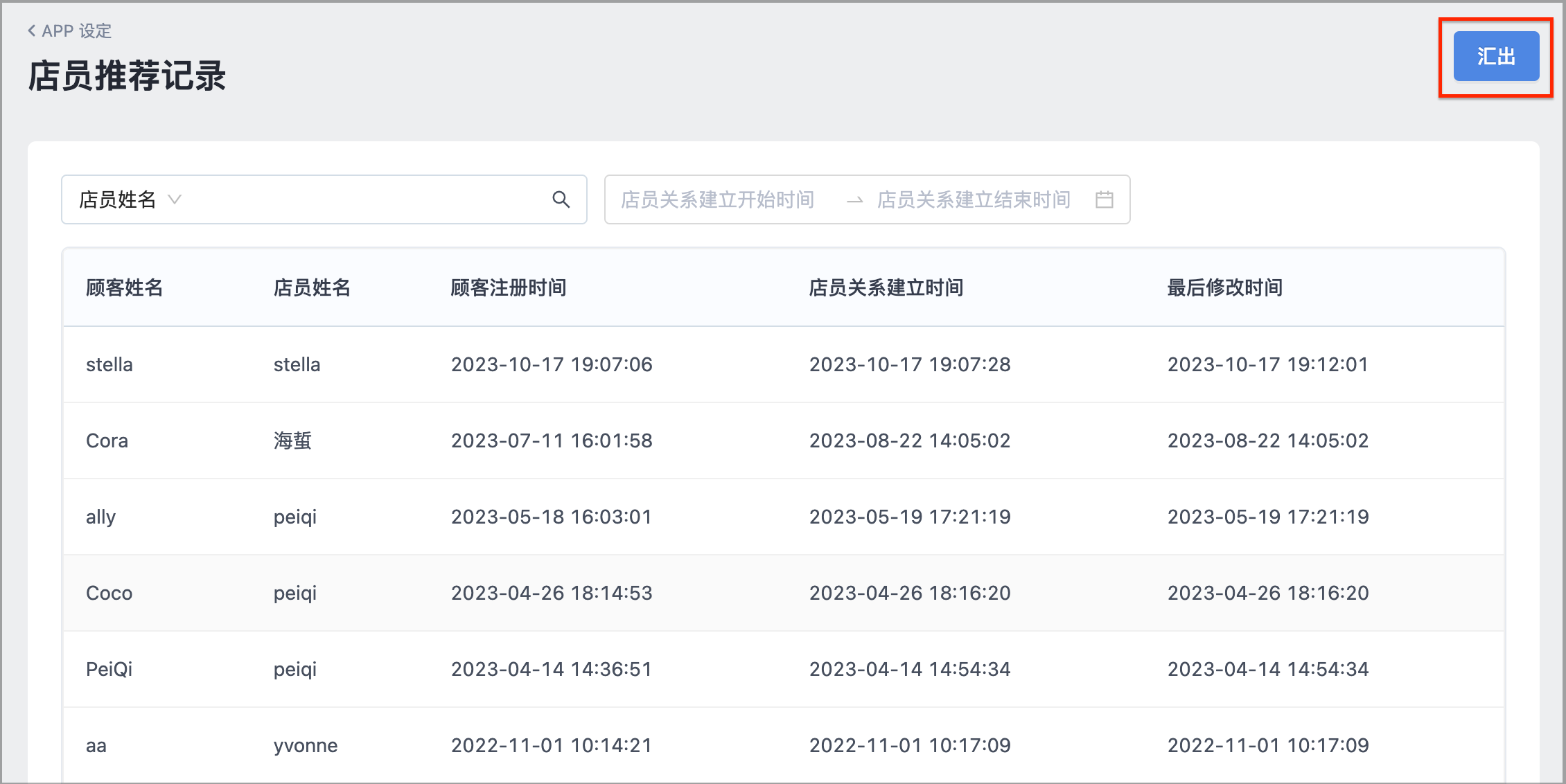The height and width of the screenshot is (784, 1566).
Task: Click the 店员姓名 column header
Action: pyautogui.click(x=313, y=287)
